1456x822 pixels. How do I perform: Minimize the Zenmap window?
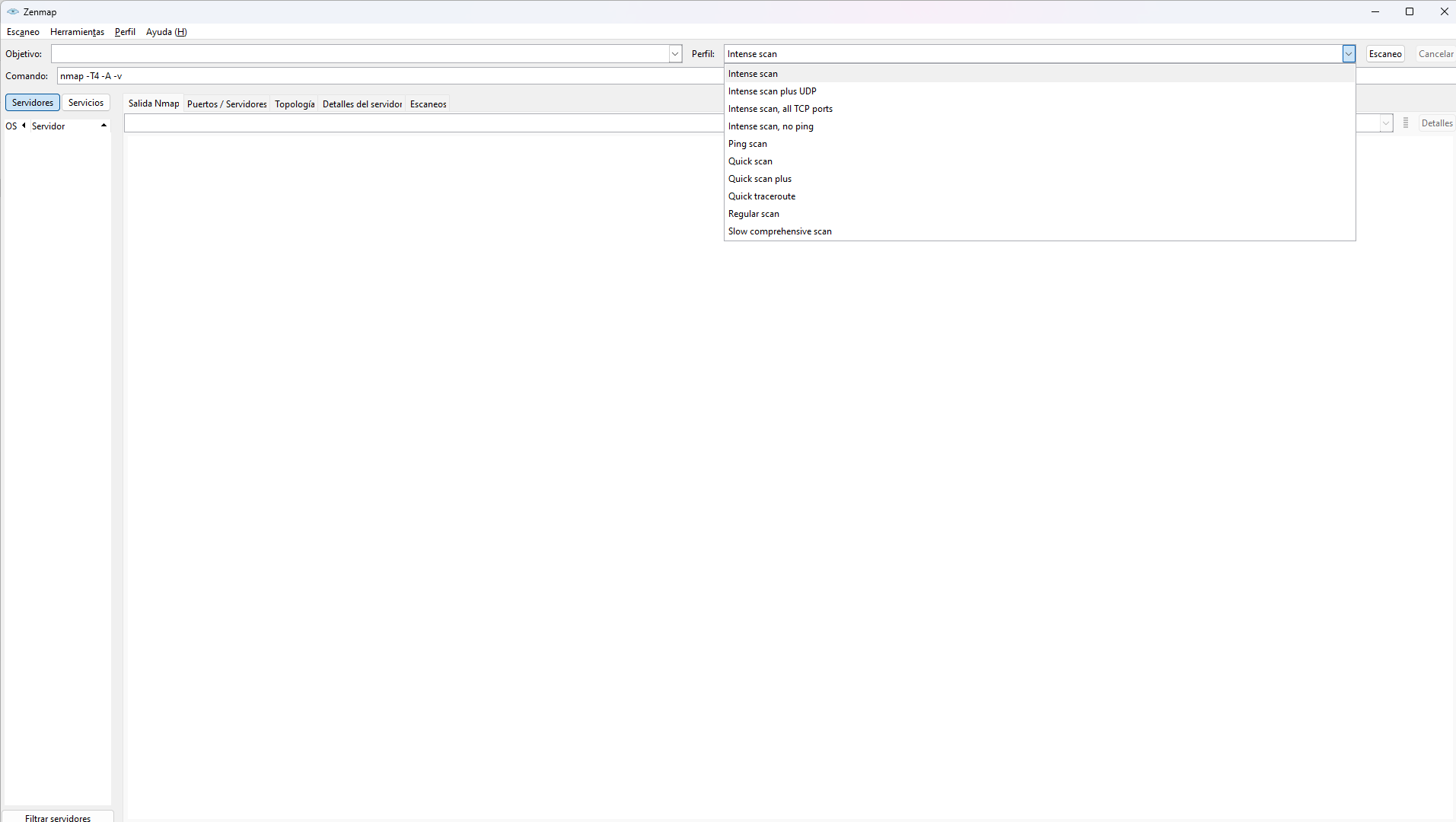(1375, 11)
